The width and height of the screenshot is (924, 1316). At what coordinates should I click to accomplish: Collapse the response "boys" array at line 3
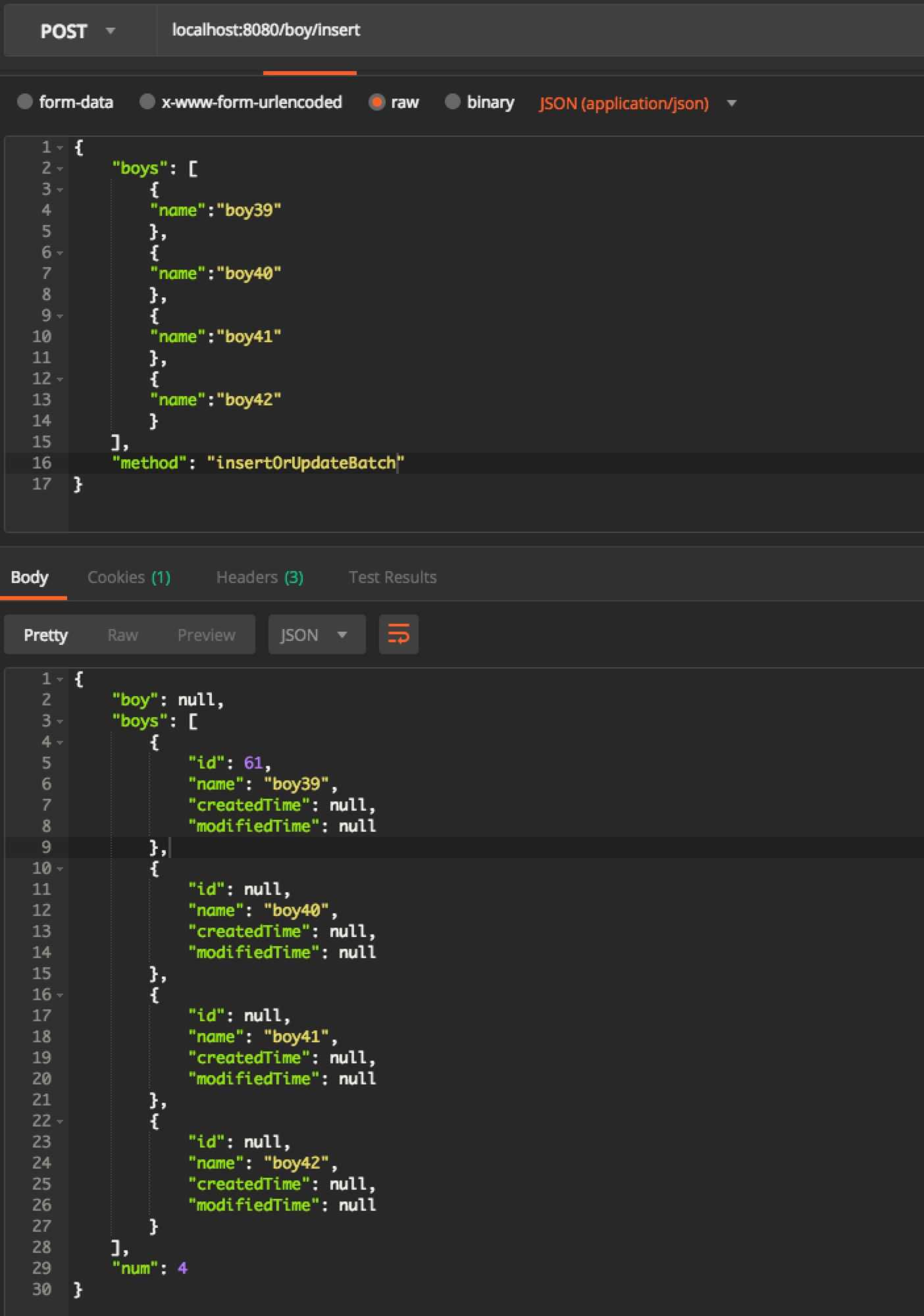[x=60, y=721]
